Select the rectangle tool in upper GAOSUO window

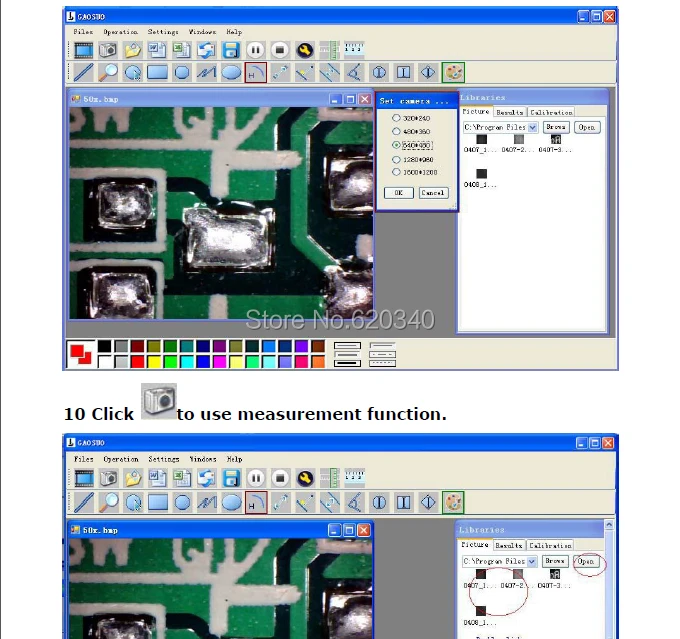pos(157,72)
